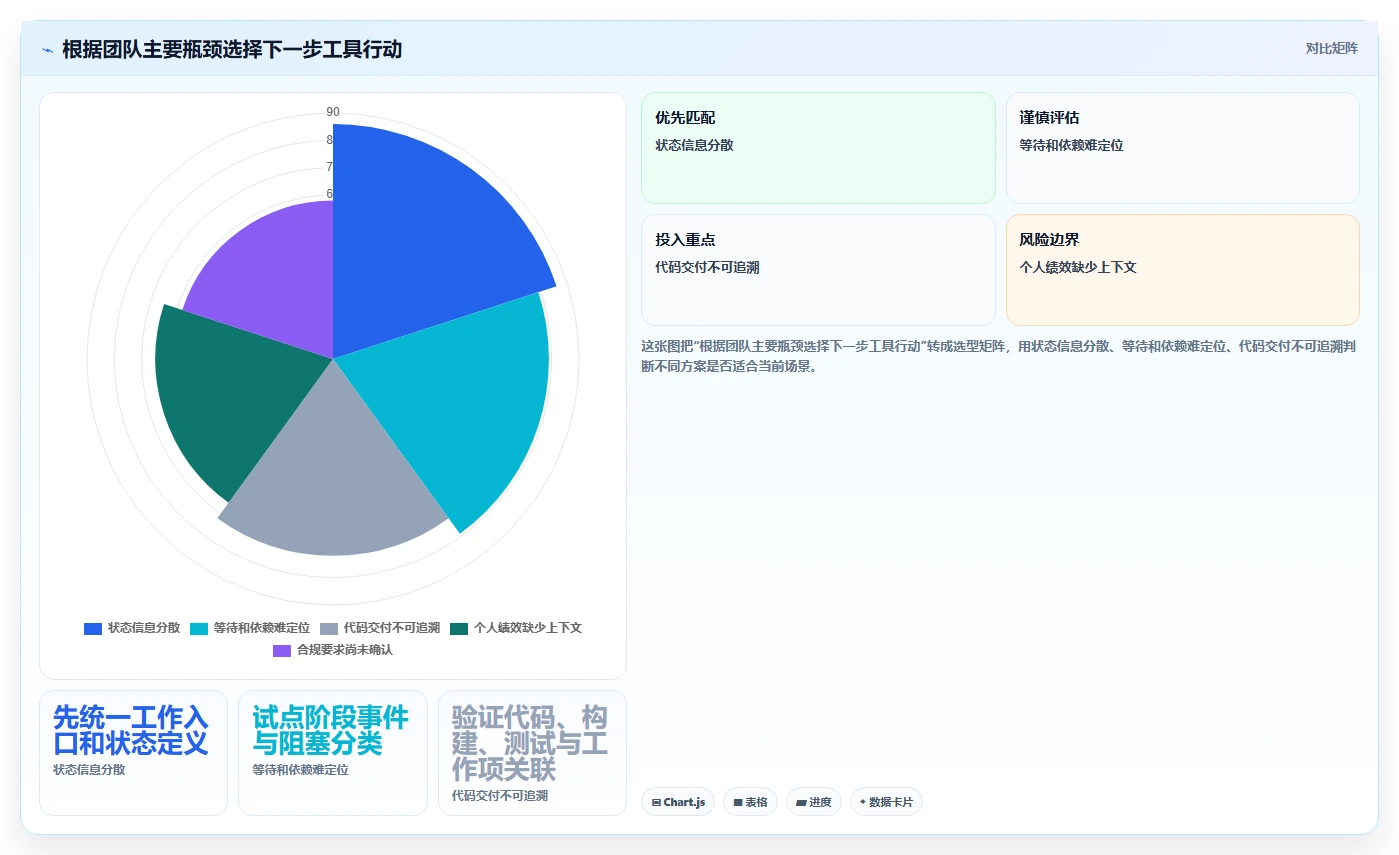The height and width of the screenshot is (855, 1399).
Task: Click the Chart.js tag chip
Action: 678,802
